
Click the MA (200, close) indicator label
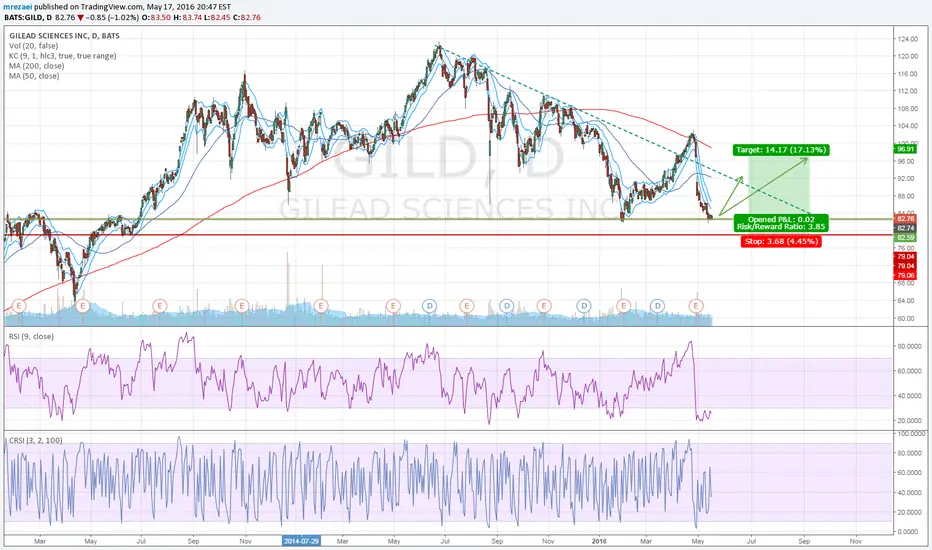36,66
